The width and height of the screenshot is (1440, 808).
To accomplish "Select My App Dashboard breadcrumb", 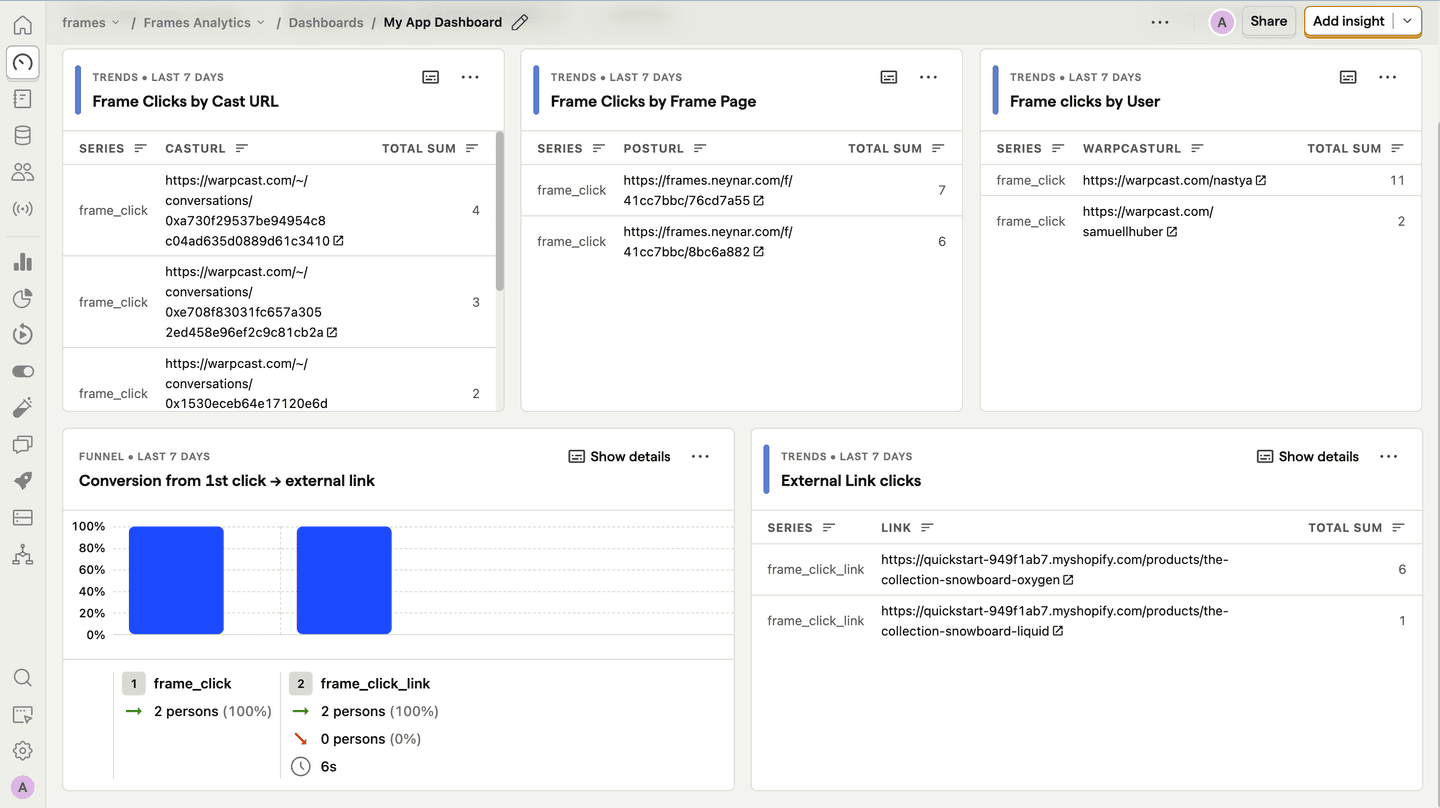I will (443, 22).
